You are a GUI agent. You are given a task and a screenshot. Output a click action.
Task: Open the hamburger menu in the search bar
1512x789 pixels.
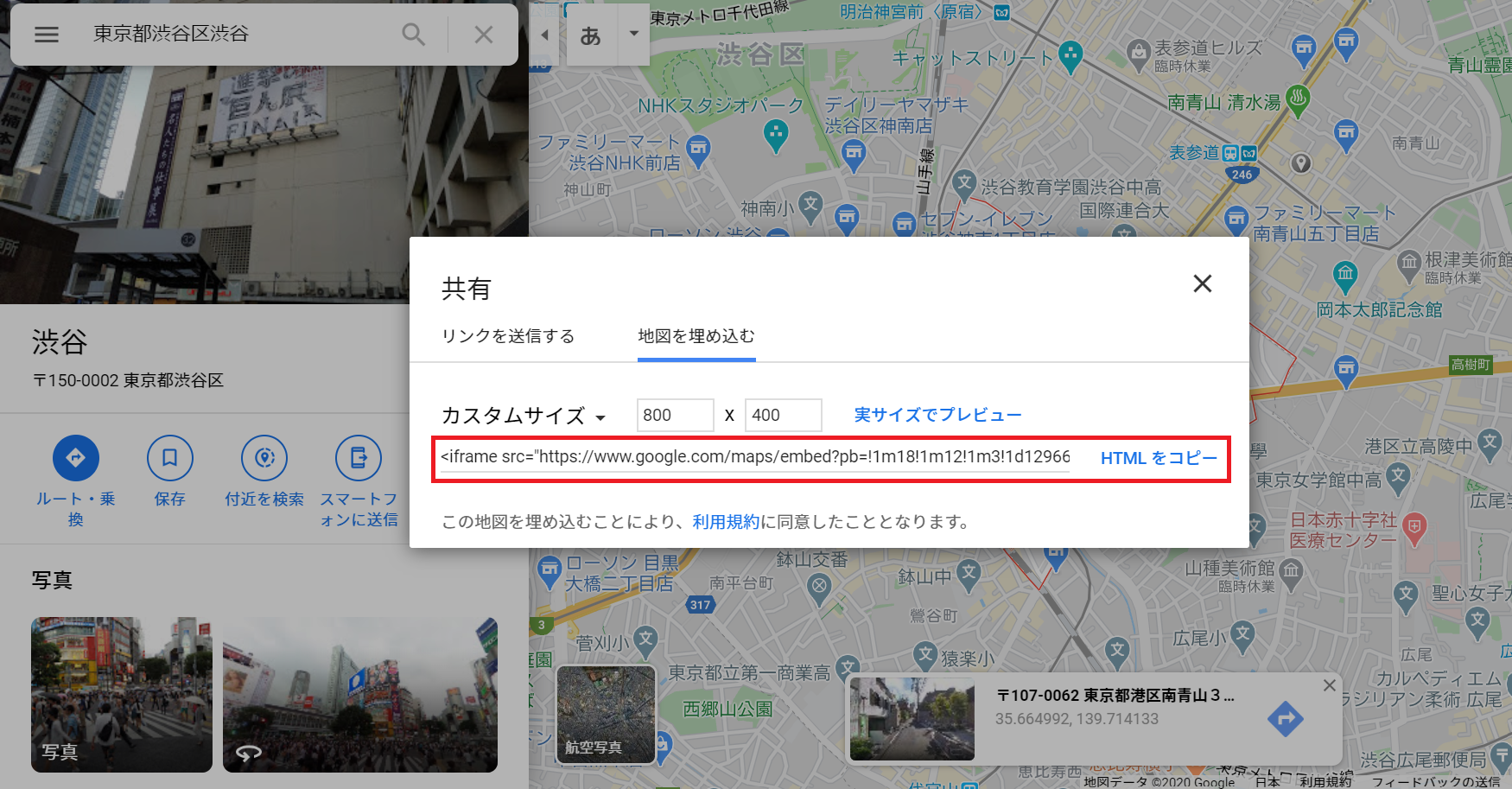(47, 35)
